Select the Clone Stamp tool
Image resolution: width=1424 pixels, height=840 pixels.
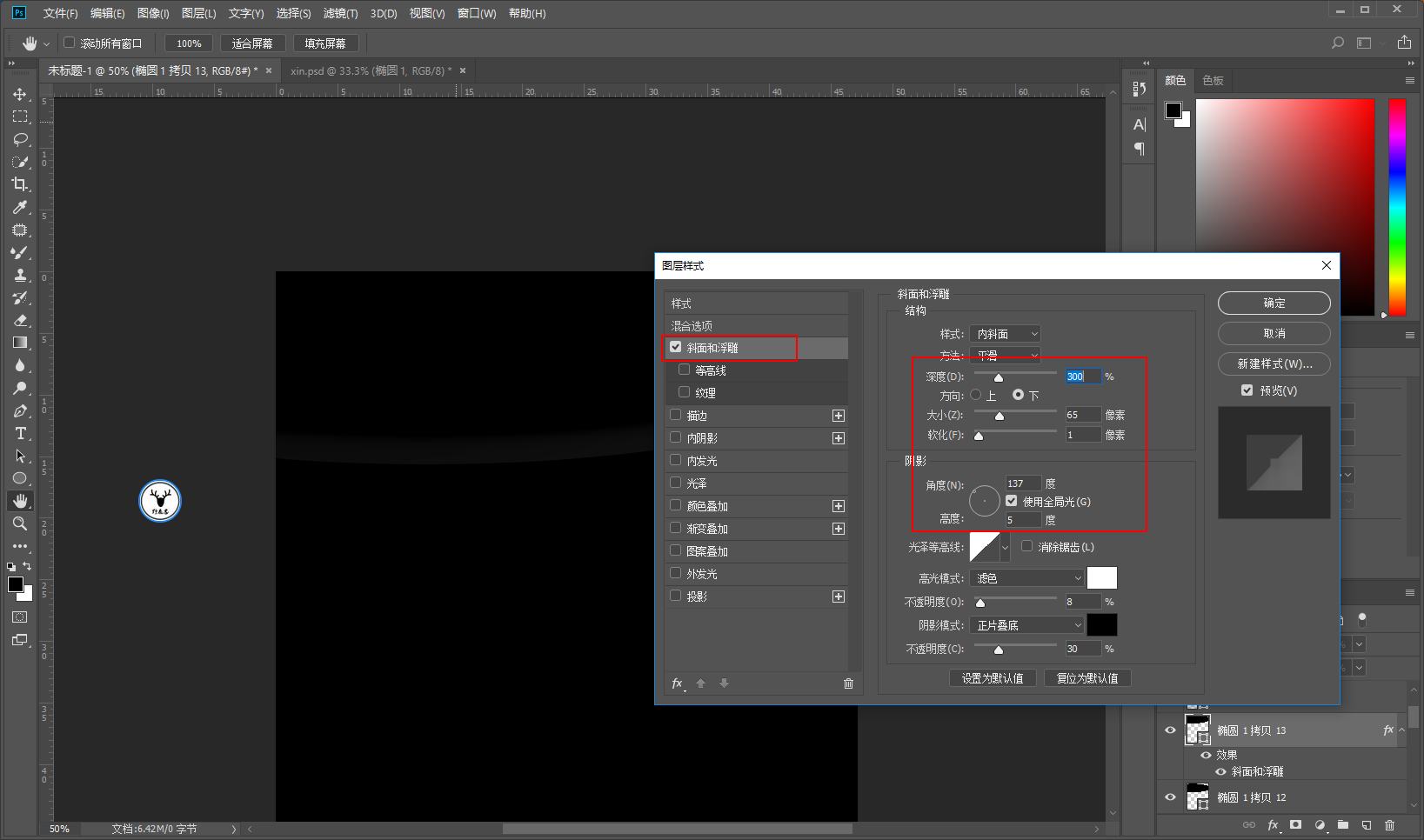(x=20, y=275)
